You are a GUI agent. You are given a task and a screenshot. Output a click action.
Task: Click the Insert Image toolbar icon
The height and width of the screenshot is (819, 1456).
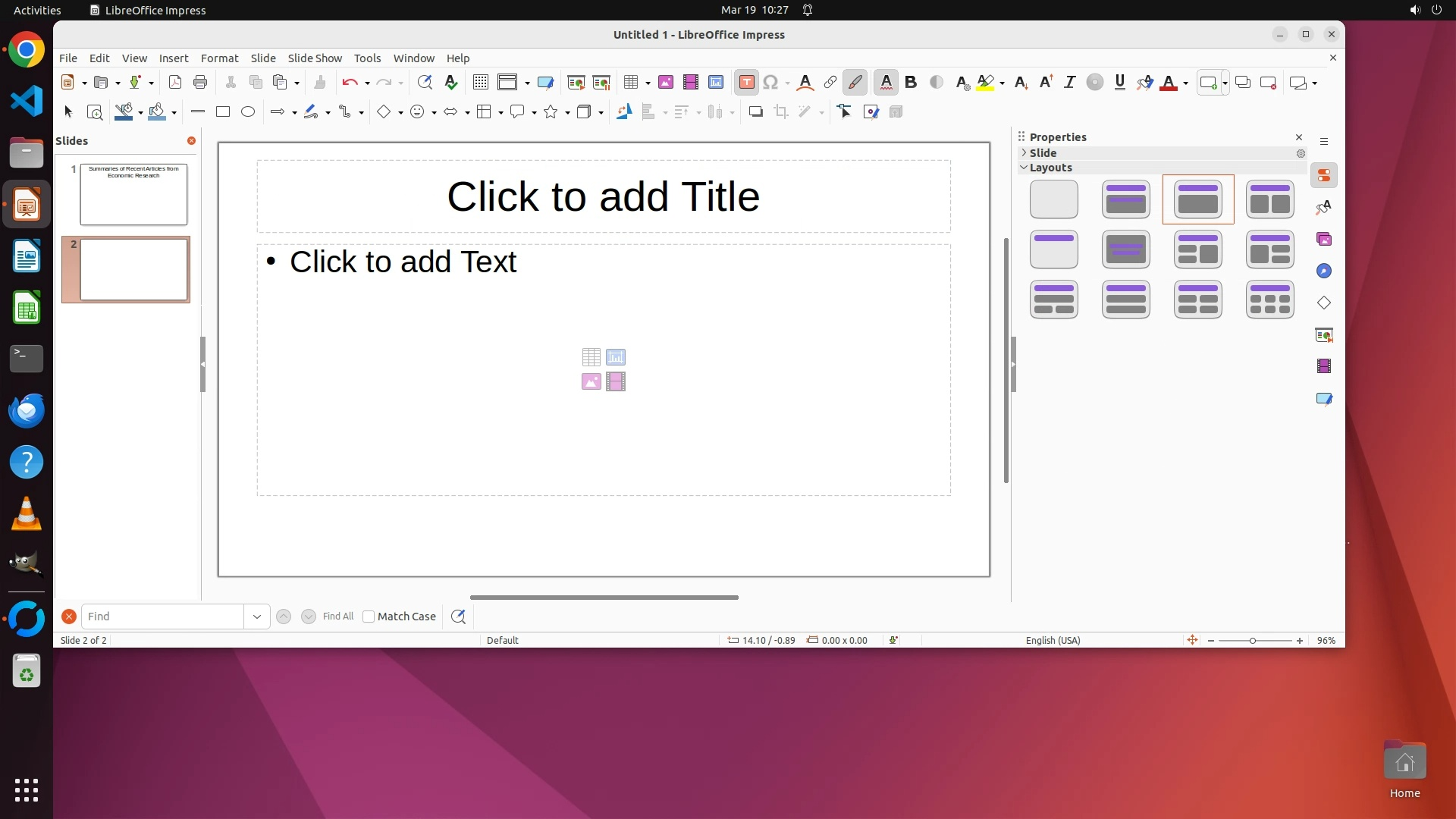tap(666, 83)
